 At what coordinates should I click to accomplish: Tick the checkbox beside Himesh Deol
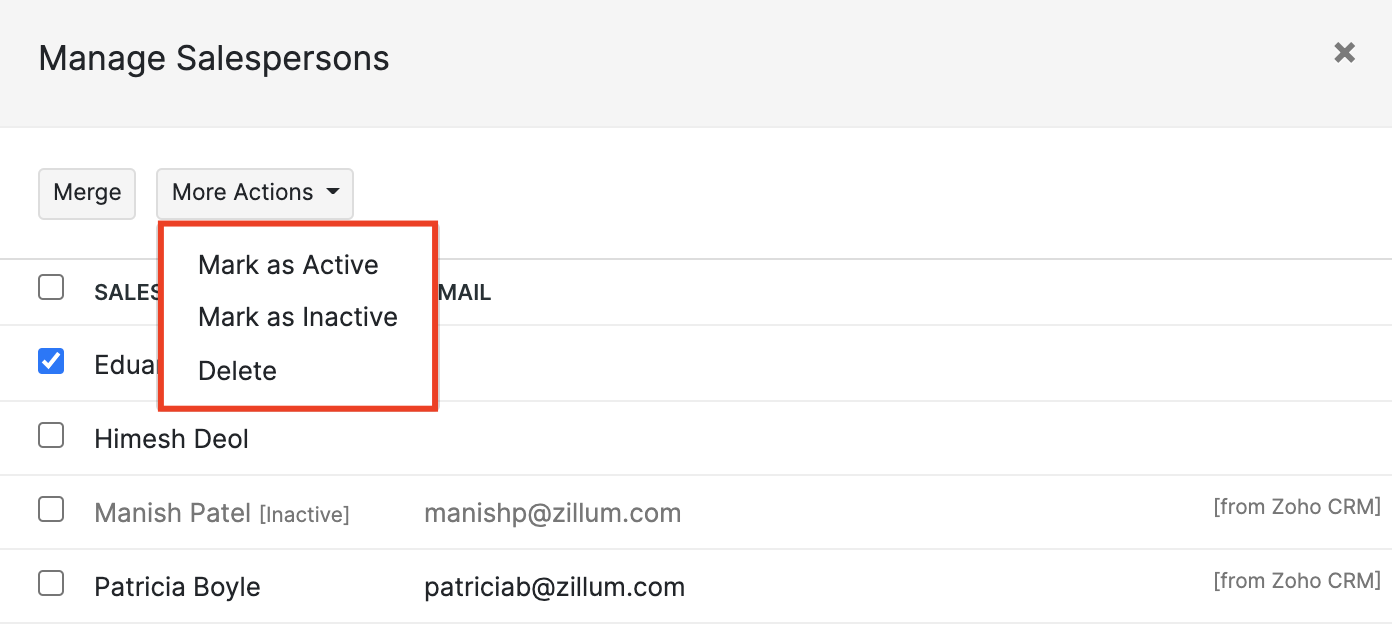(51, 436)
